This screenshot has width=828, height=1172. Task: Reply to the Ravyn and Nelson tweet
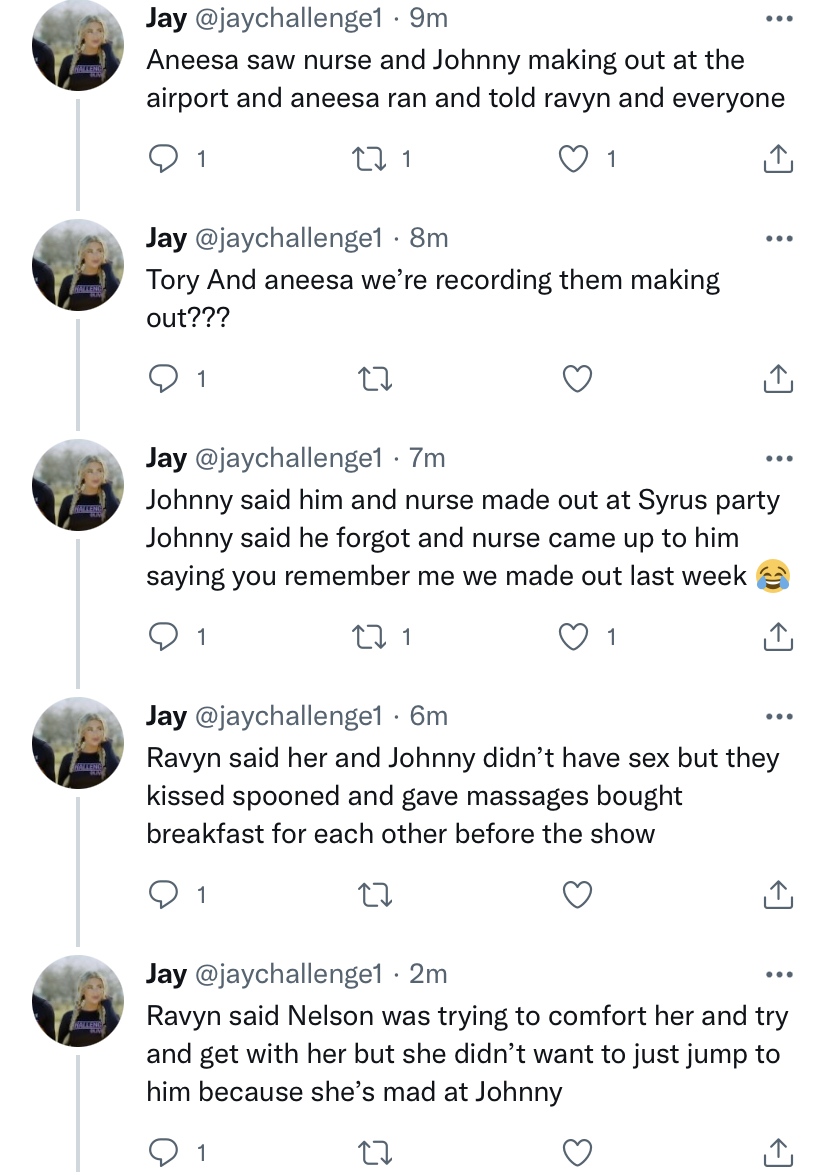click(x=163, y=1153)
